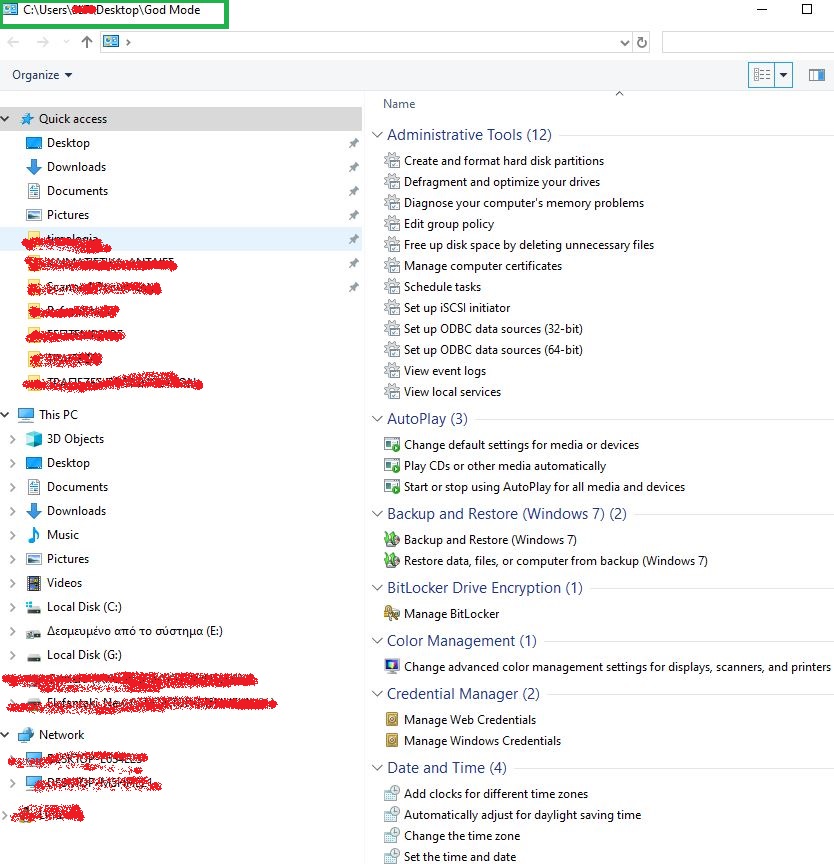This screenshot has width=834, height=864.
Task: Open Create and format hard disk partitions icon
Action: pyautogui.click(x=392, y=160)
